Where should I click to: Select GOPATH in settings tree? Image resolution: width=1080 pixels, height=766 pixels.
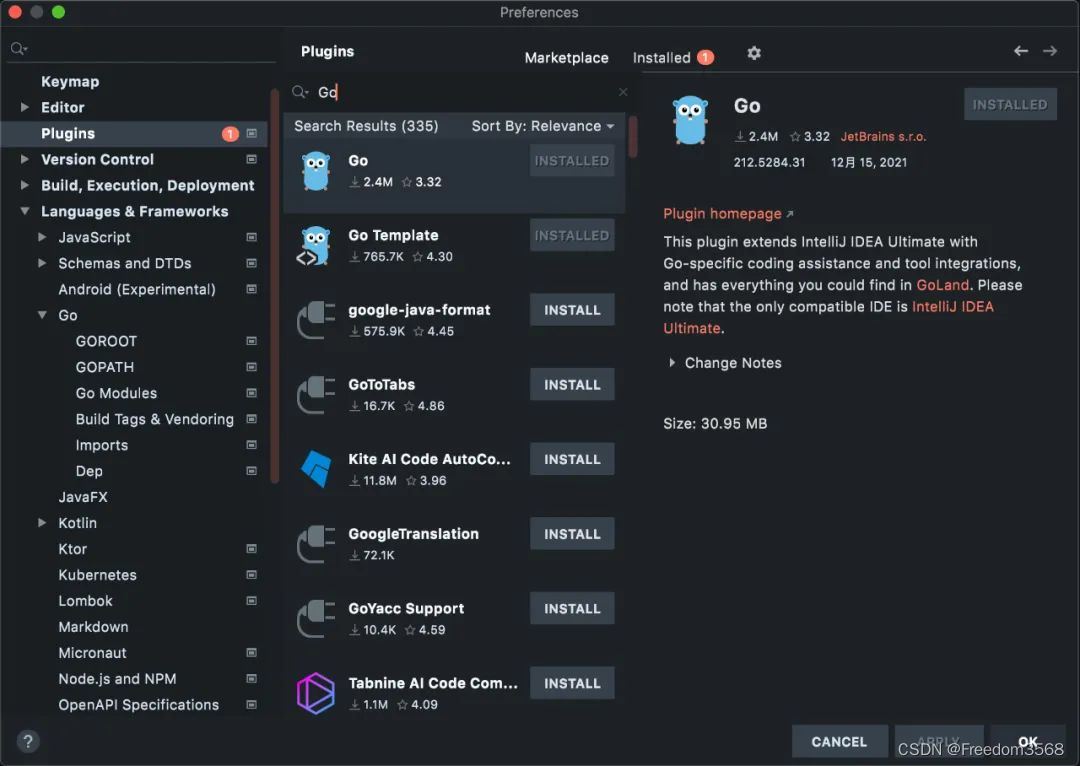(x=105, y=367)
